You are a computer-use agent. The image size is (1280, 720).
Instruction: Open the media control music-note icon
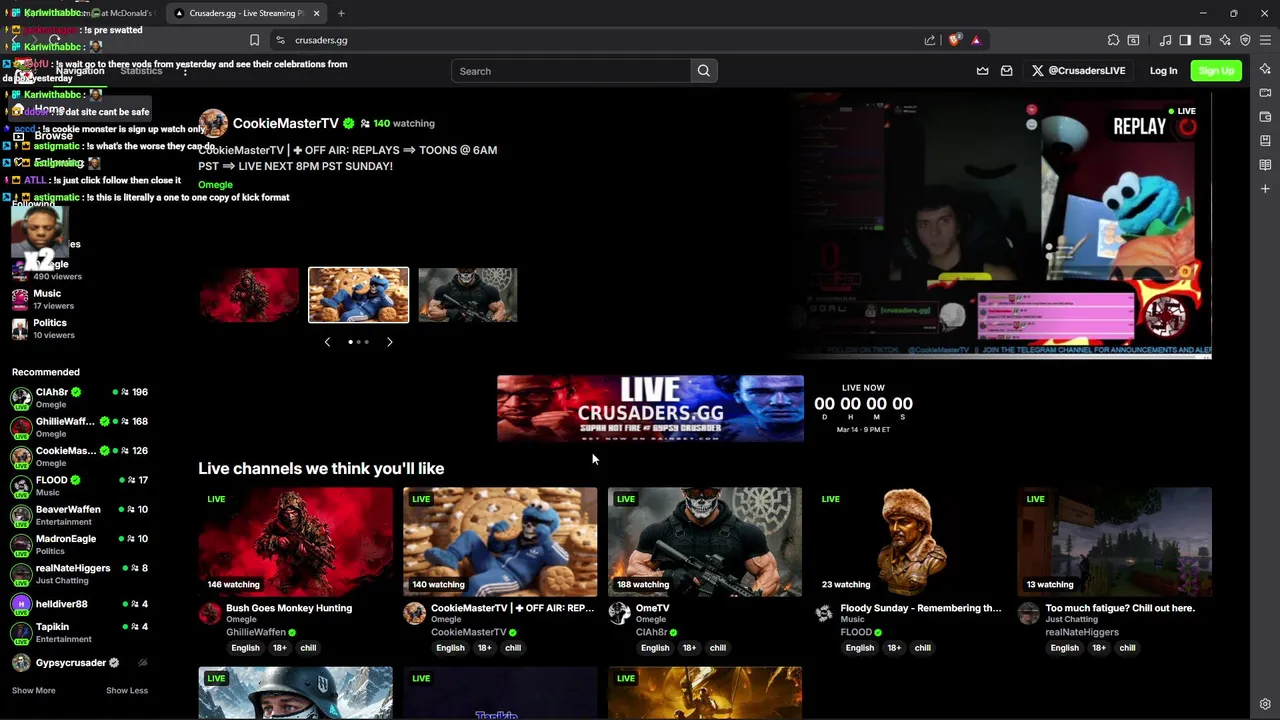[x=1166, y=40]
